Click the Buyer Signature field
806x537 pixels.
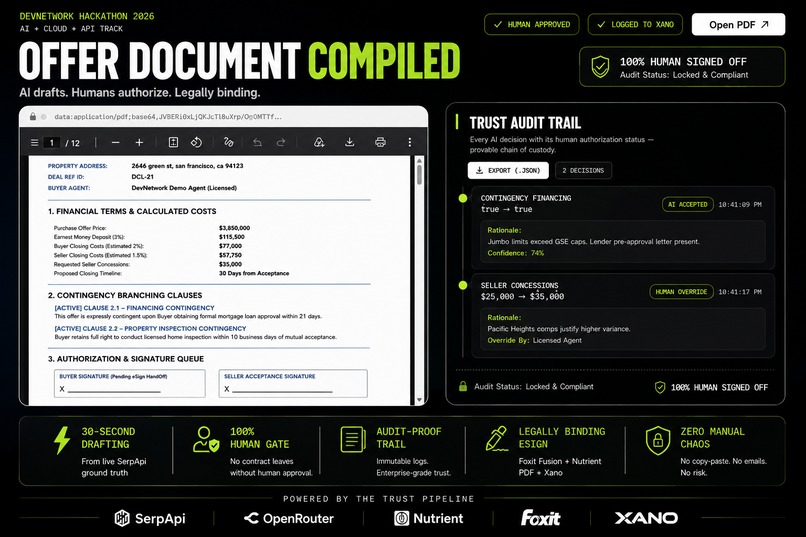click(130, 383)
